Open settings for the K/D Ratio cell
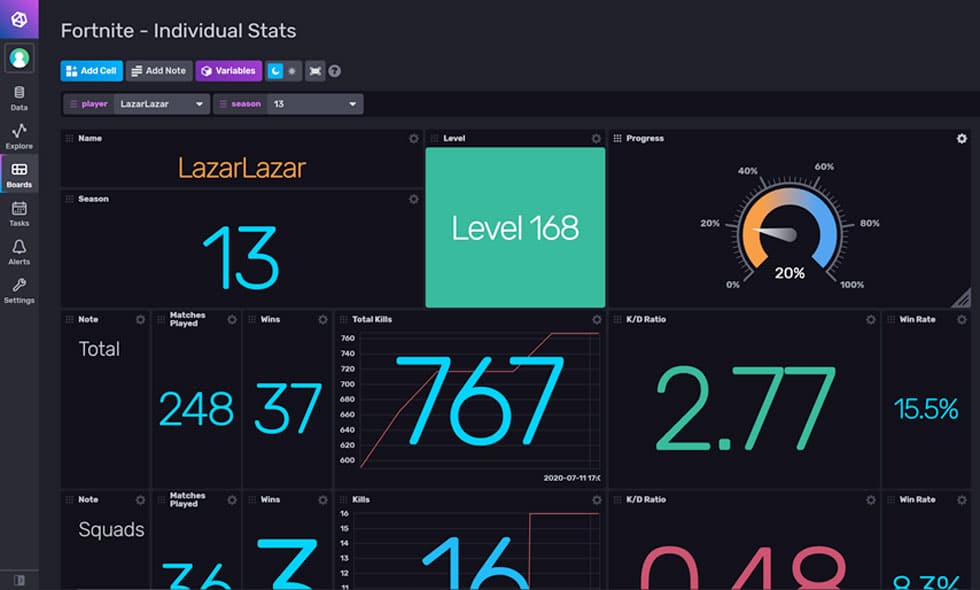980x590 pixels. (869, 320)
